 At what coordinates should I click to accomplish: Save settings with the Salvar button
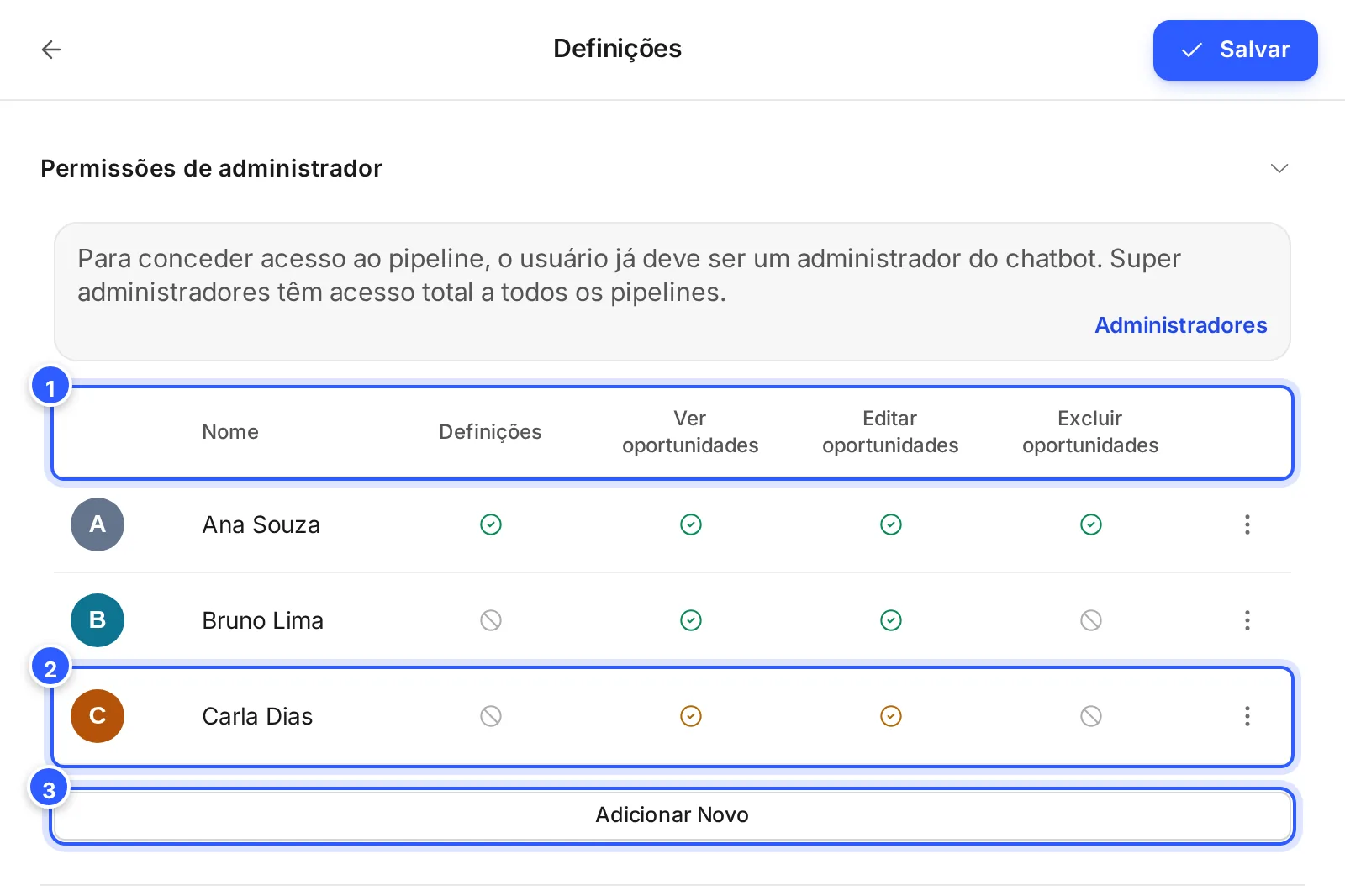[x=1235, y=50]
